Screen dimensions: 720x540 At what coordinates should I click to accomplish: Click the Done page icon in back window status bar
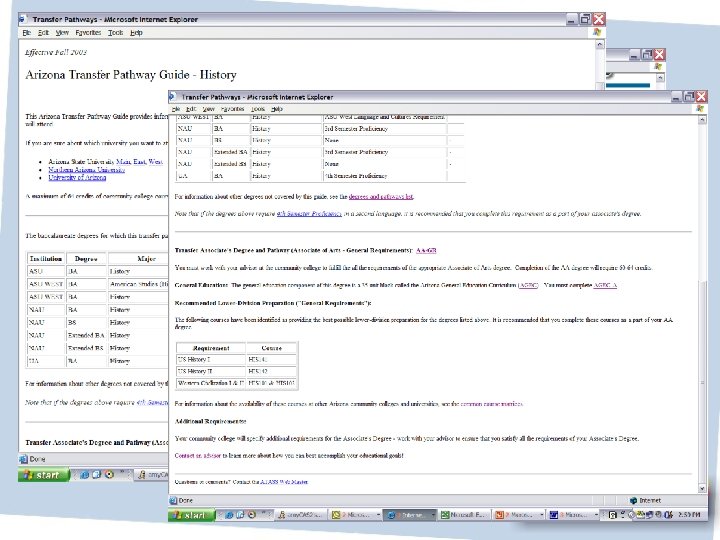(x=23, y=459)
